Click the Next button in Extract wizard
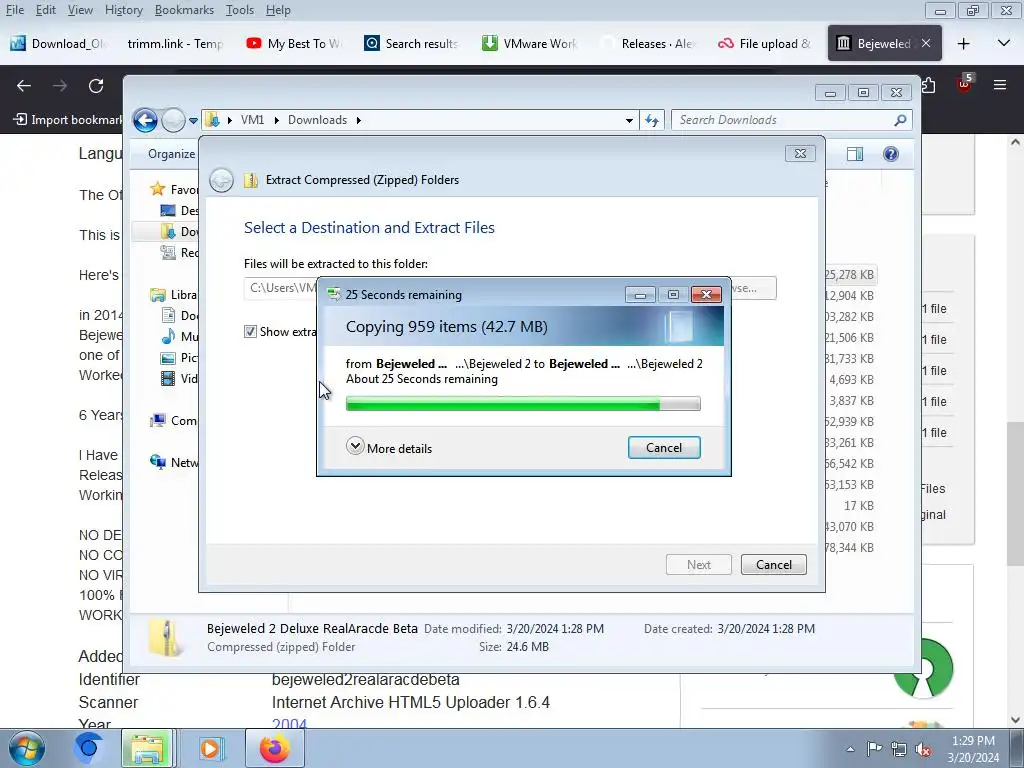This screenshot has height=768, width=1024. click(698, 565)
